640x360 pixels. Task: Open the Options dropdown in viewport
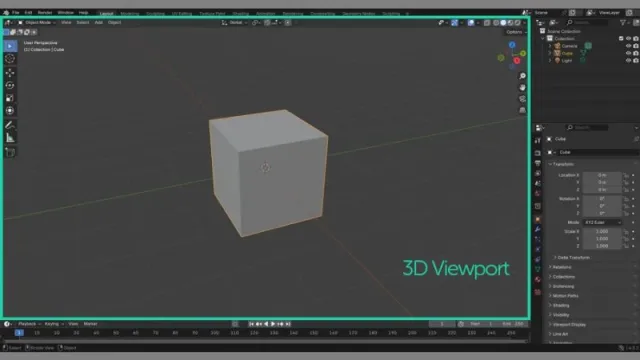(x=516, y=32)
